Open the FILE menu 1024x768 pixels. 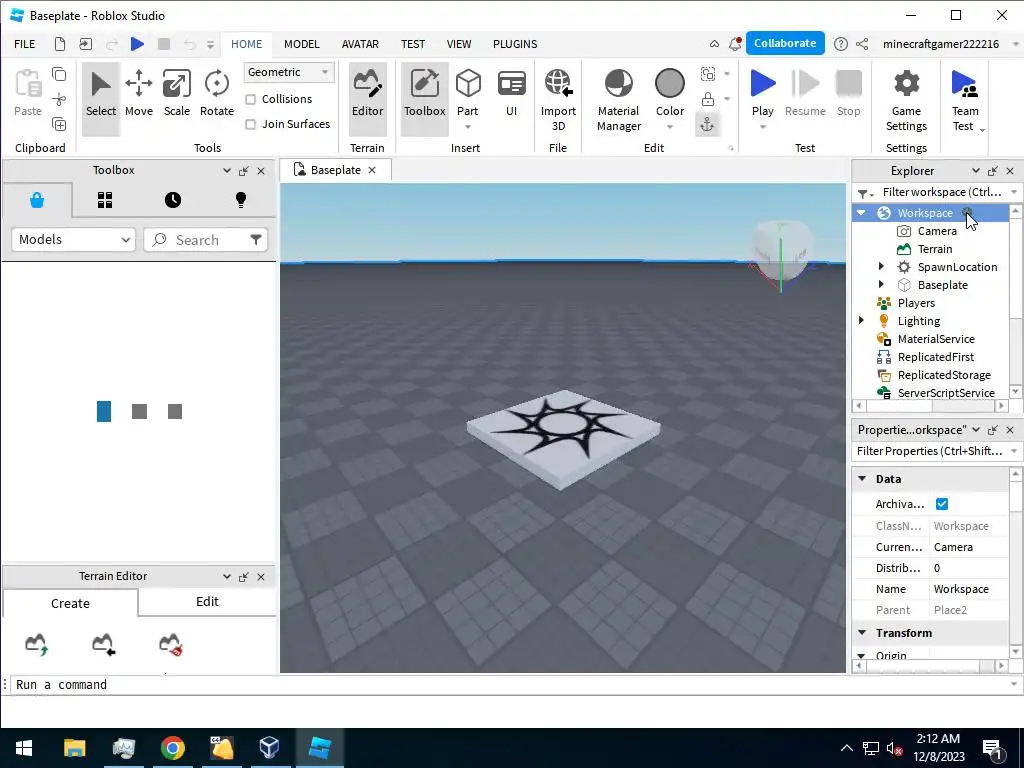pos(25,44)
